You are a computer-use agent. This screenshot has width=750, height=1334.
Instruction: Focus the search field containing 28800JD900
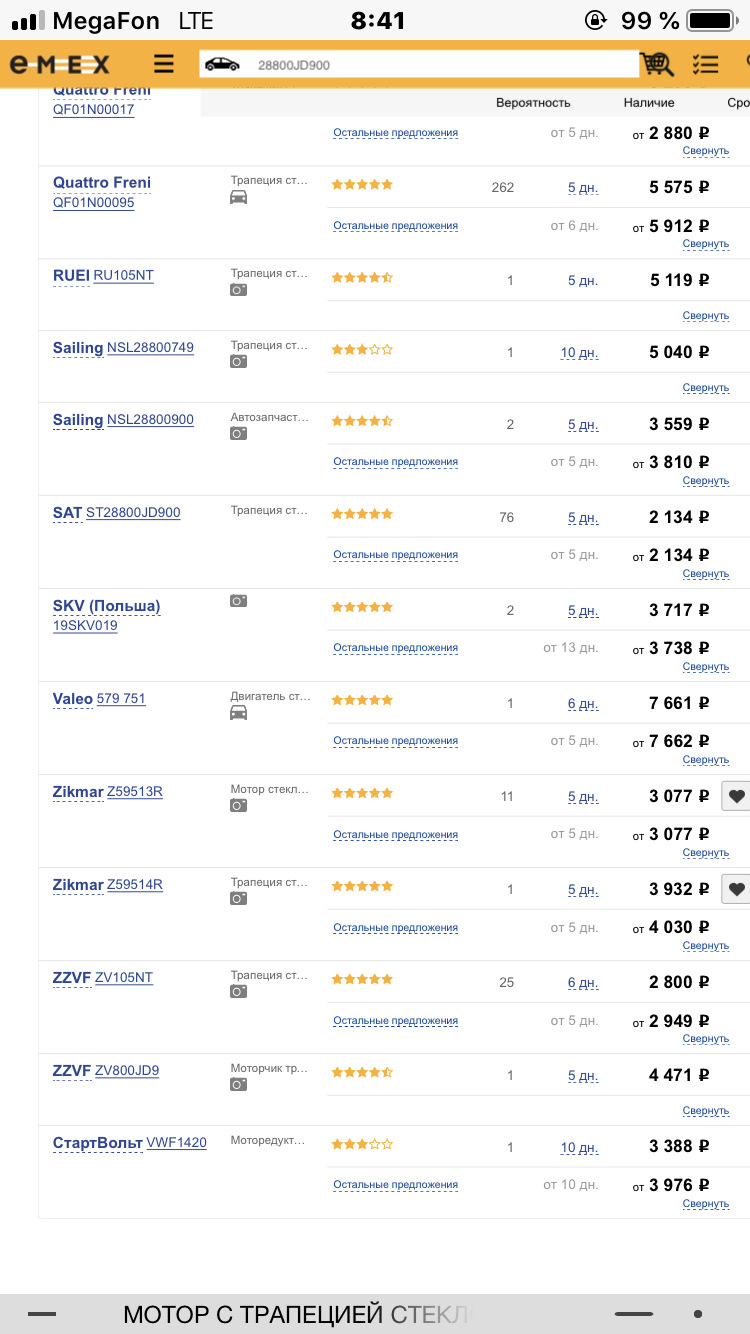pyautogui.click(x=440, y=65)
